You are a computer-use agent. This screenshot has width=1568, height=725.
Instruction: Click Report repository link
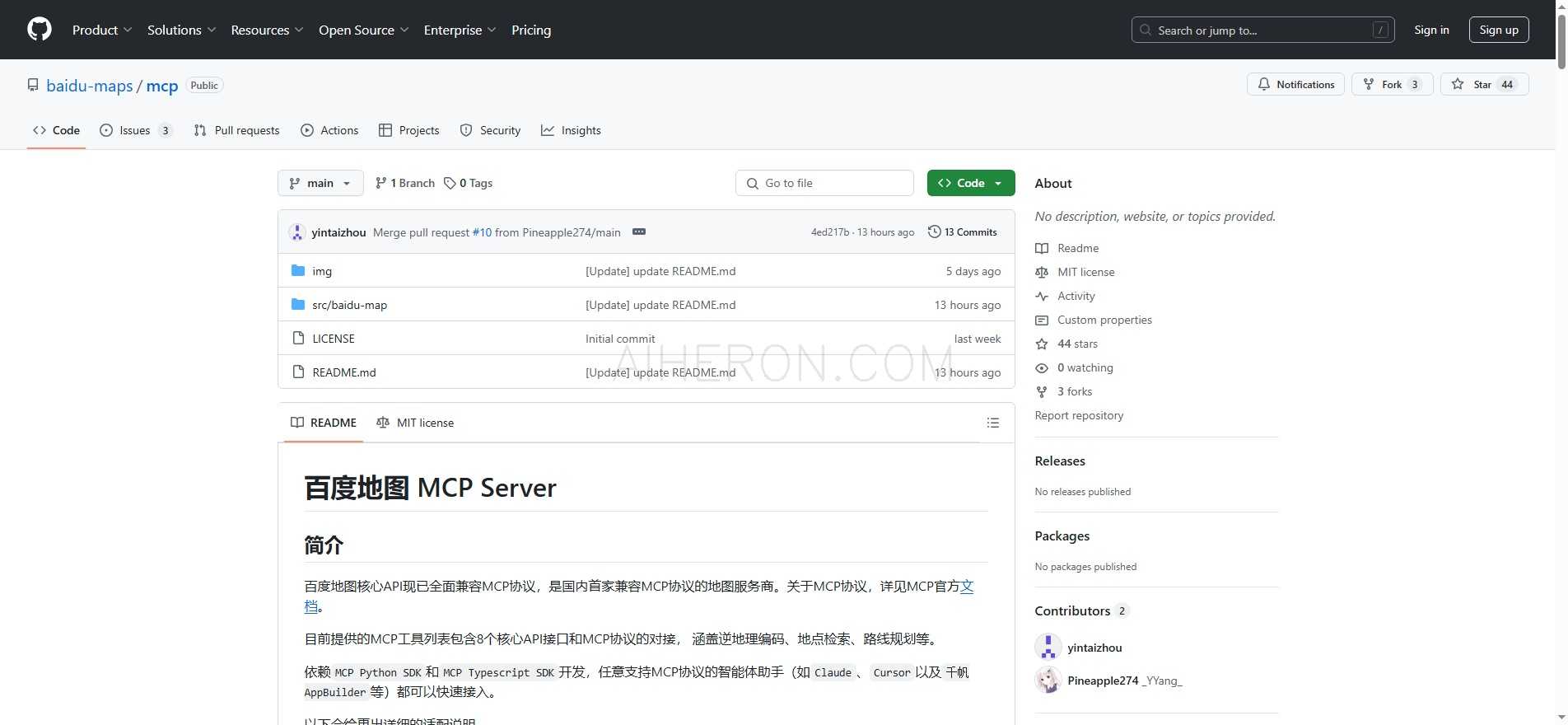[x=1079, y=415]
